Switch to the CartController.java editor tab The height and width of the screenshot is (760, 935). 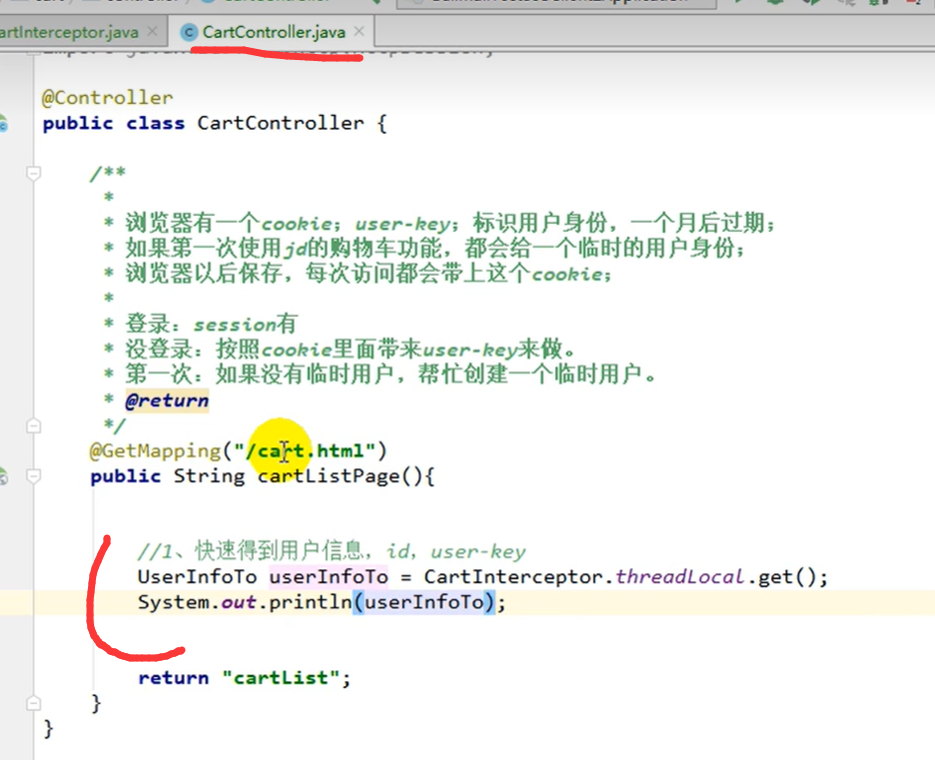274,32
